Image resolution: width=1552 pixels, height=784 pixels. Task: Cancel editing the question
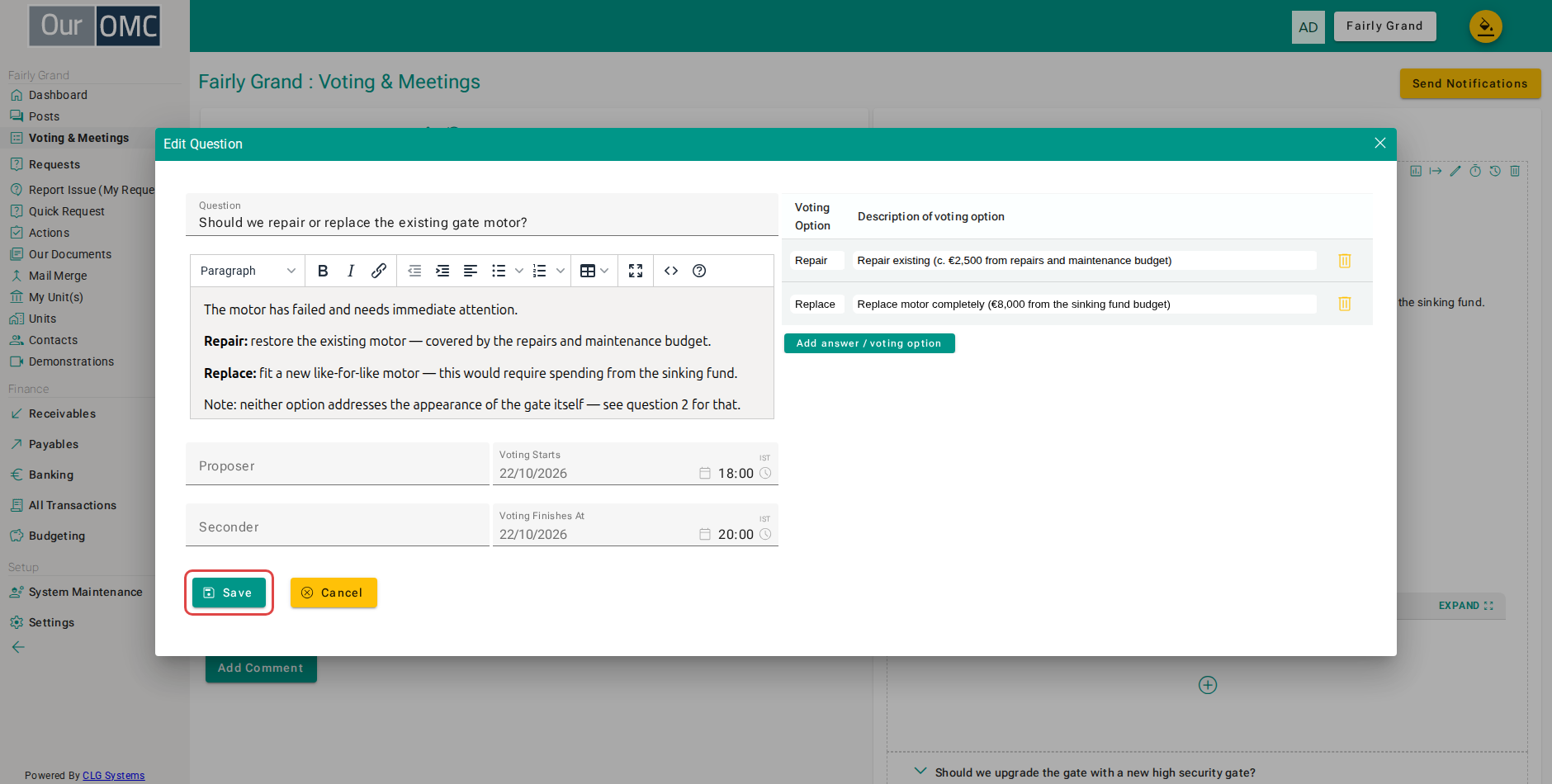tap(334, 593)
